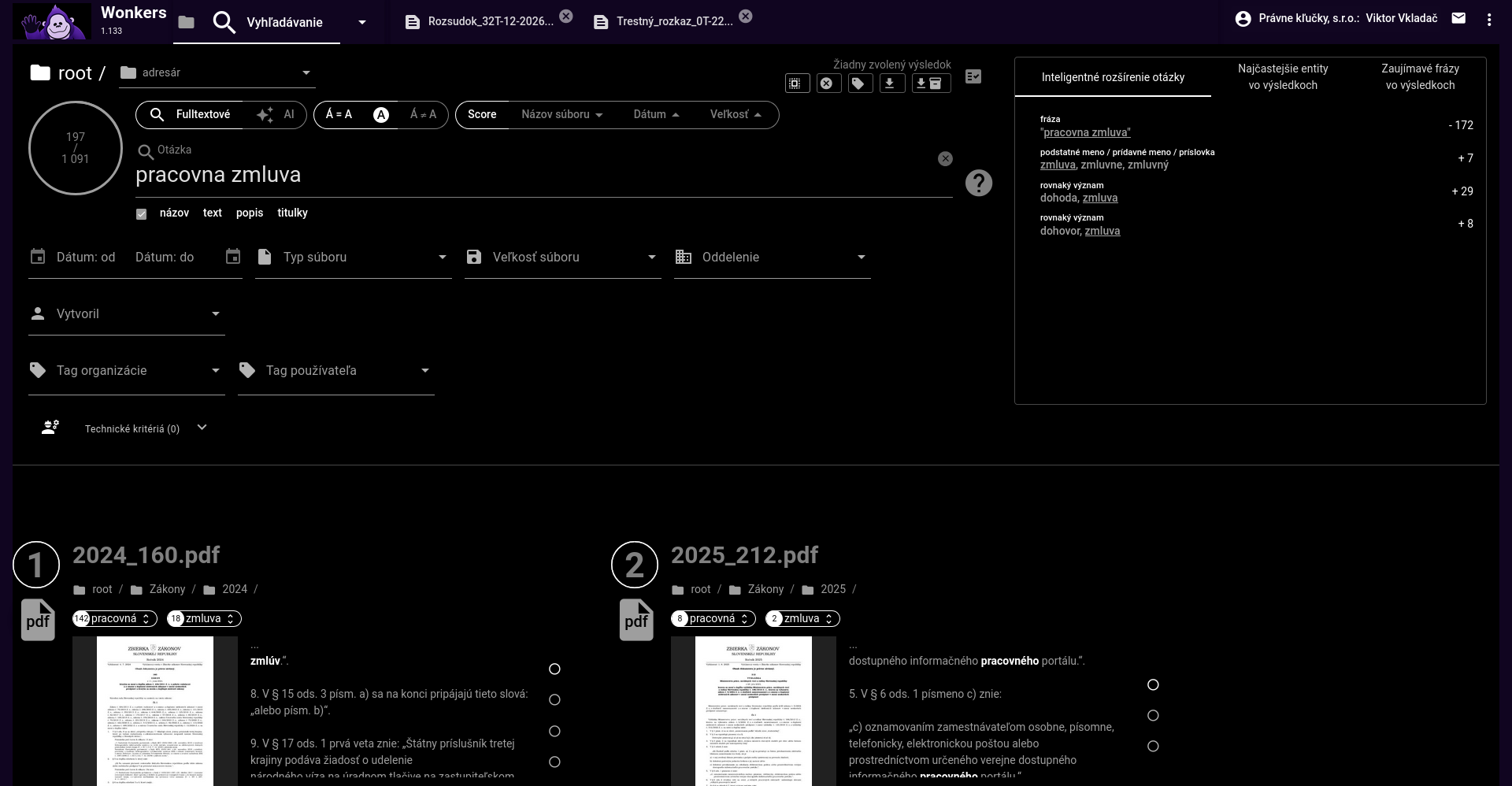The width and height of the screenshot is (1512, 786).
Task: Toggle the results checklist view icon
Action: (x=973, y=76)
